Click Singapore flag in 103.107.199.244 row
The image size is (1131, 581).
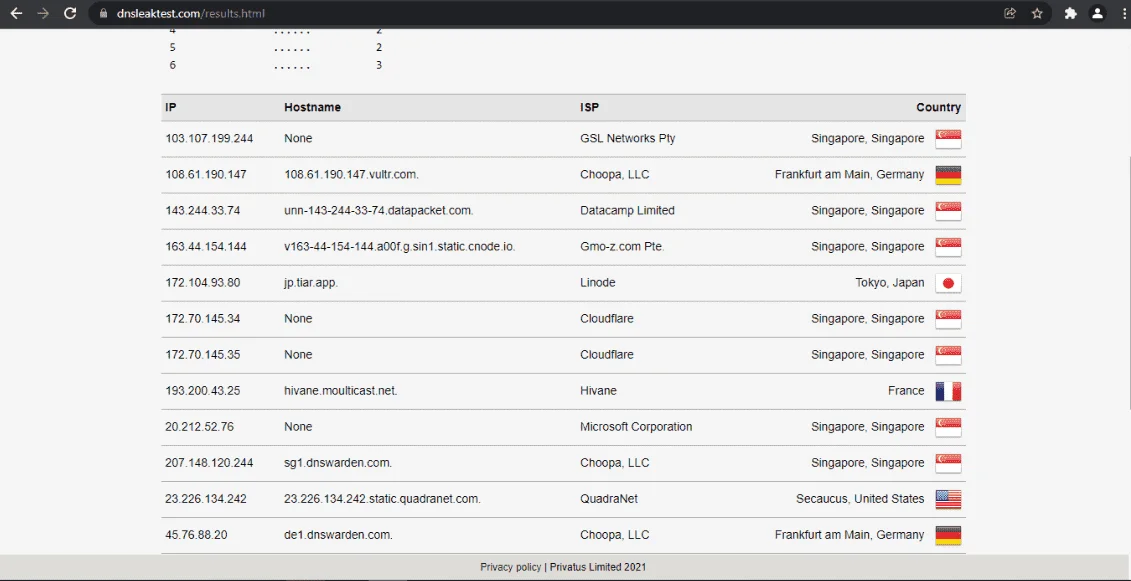click(x=949, y=139)
